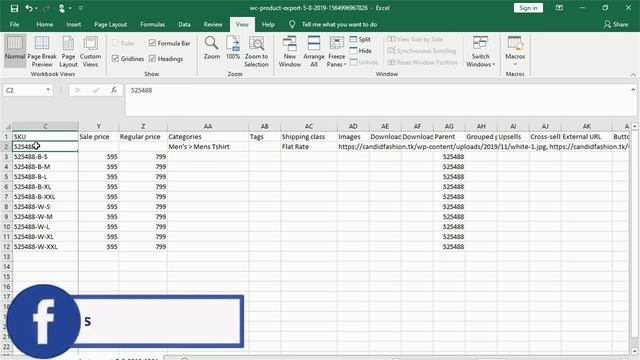This screenshot has width=640, height=360.
Task: Click vertical scrollbar up arrow
Action: 634,127
